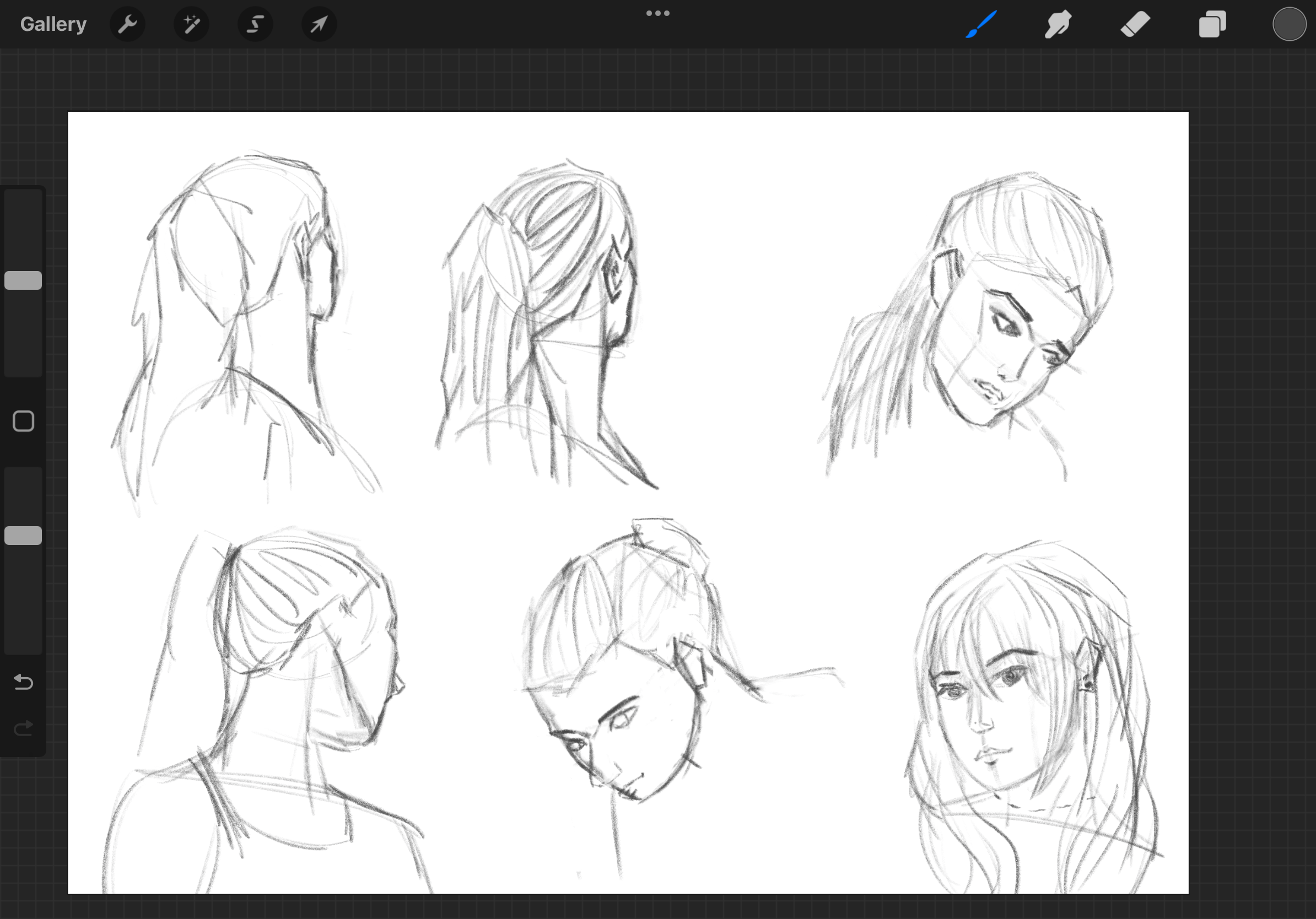Activate the Selection tool
Screen dimensions: 1316x919
tap(255, 24)
